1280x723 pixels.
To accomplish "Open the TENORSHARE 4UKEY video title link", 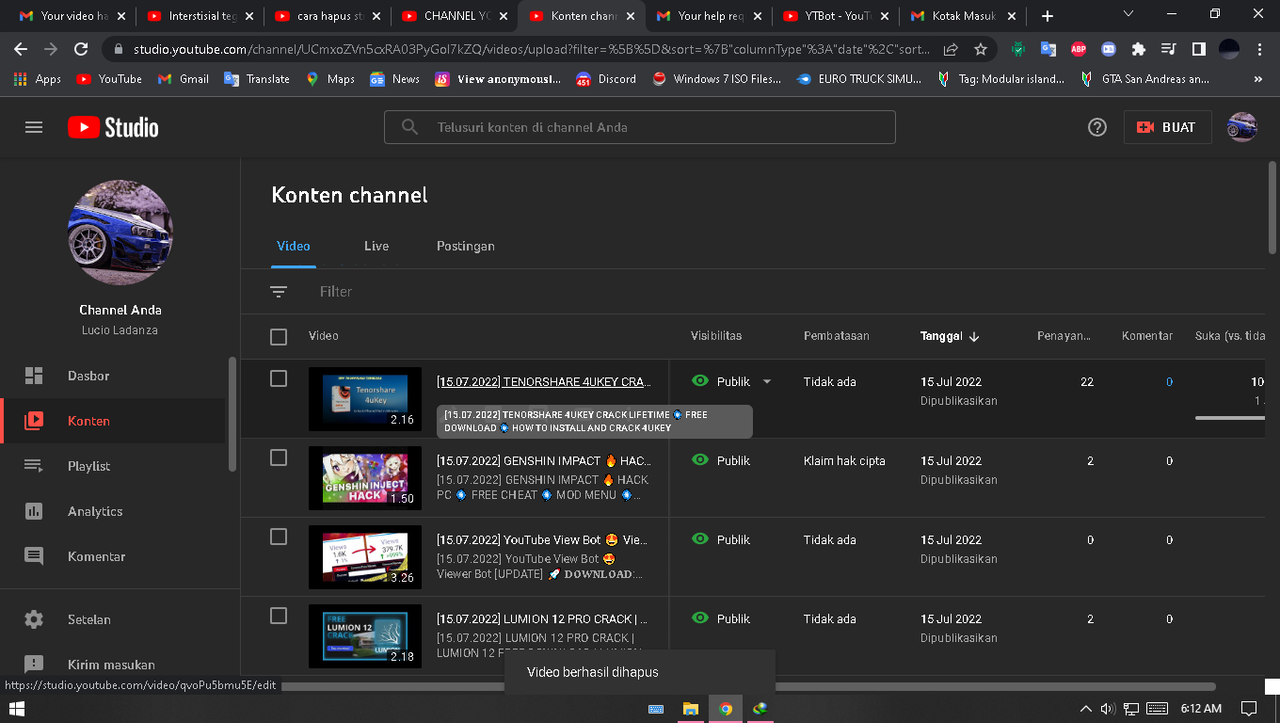I will click(x=544, y=382).
